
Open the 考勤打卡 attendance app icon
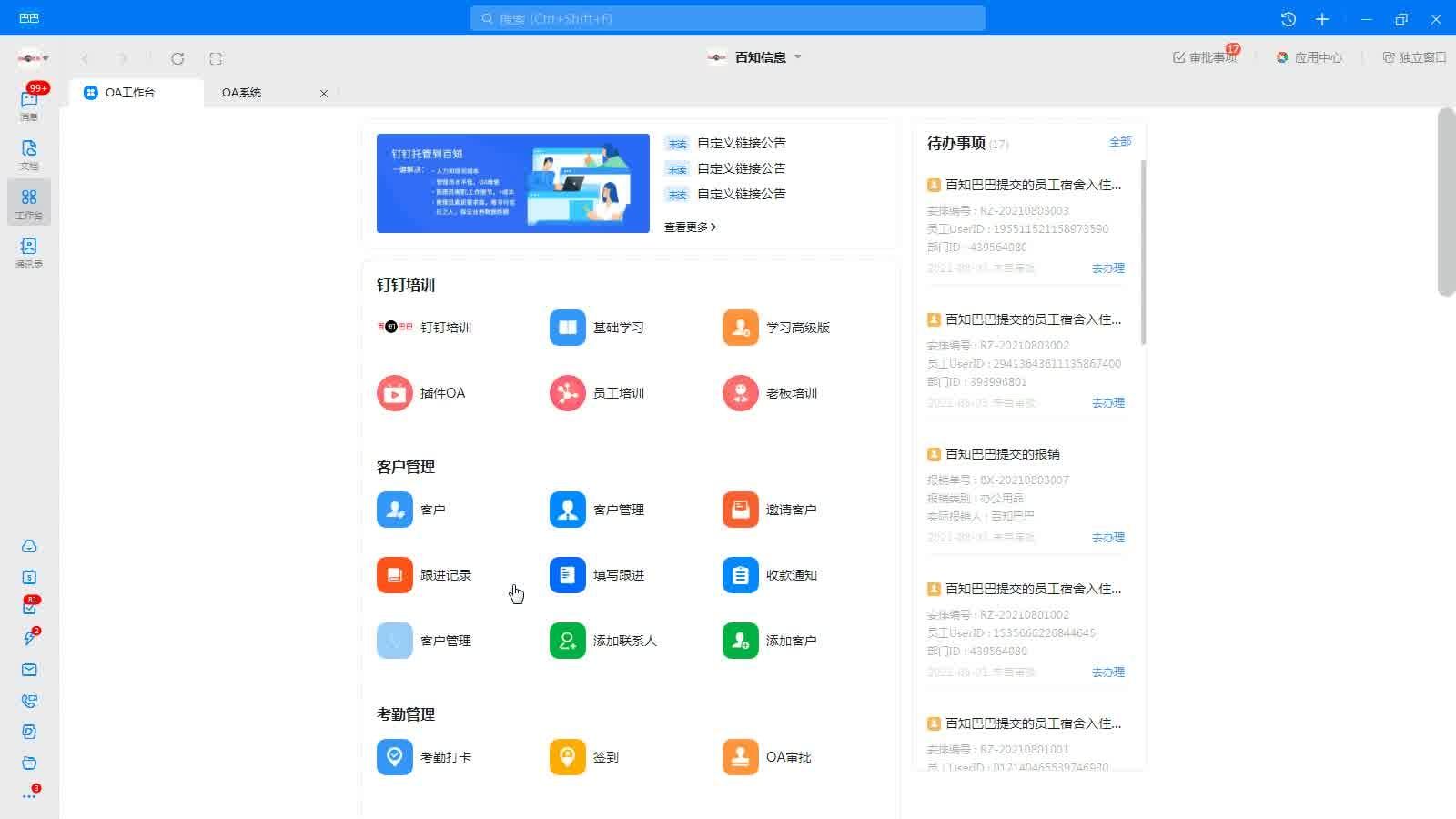[394, 757]
